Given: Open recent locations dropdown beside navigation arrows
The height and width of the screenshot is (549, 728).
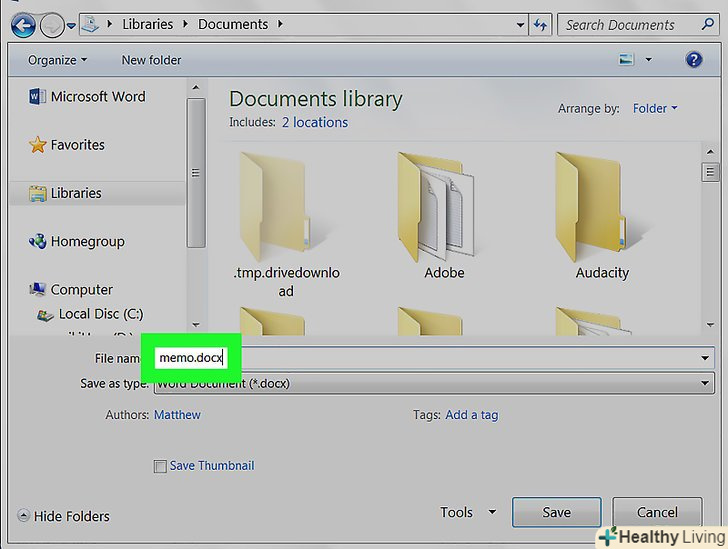Looking at the screenshot, I should (71, 26).
